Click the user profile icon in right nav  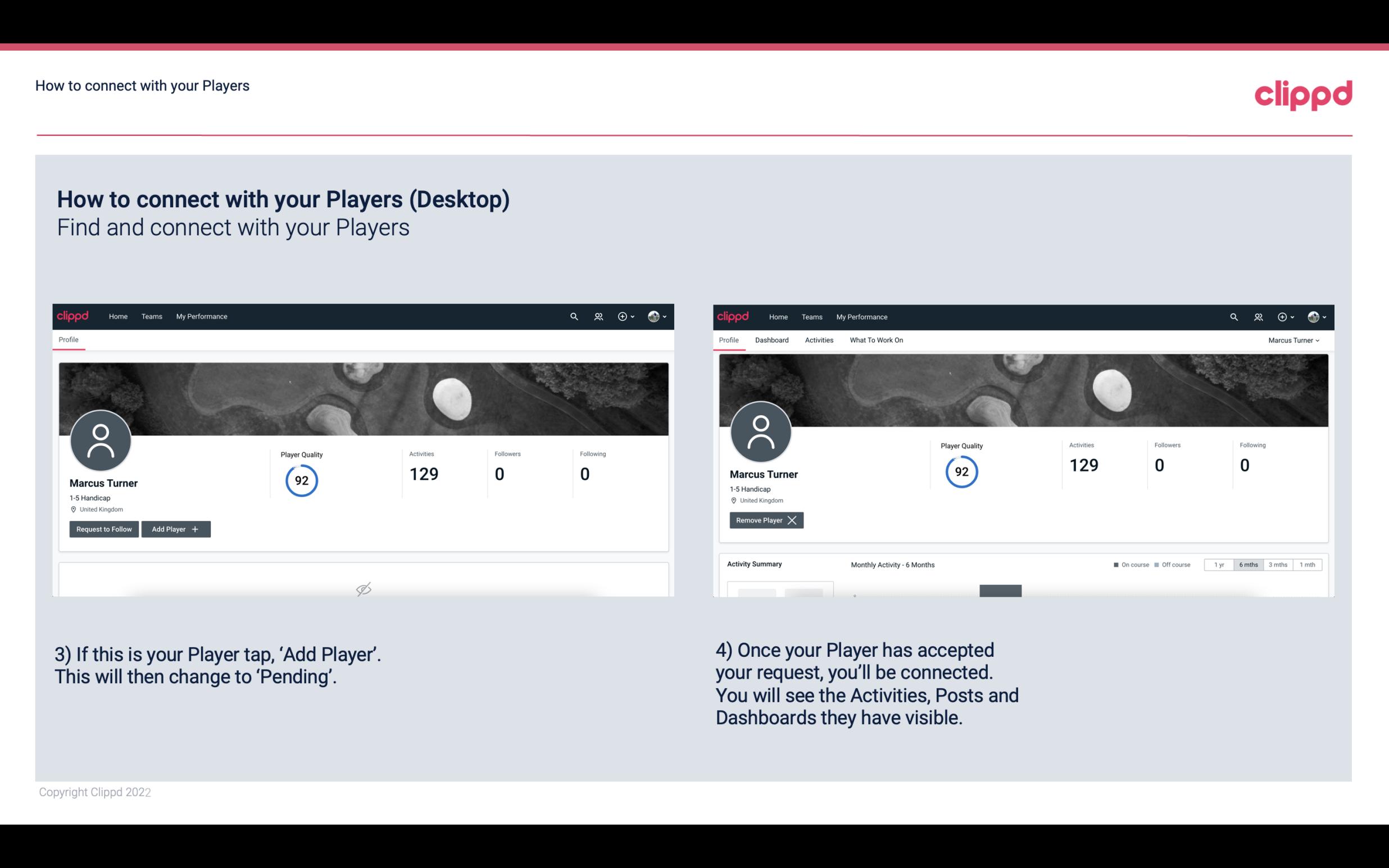point(1314,316)
